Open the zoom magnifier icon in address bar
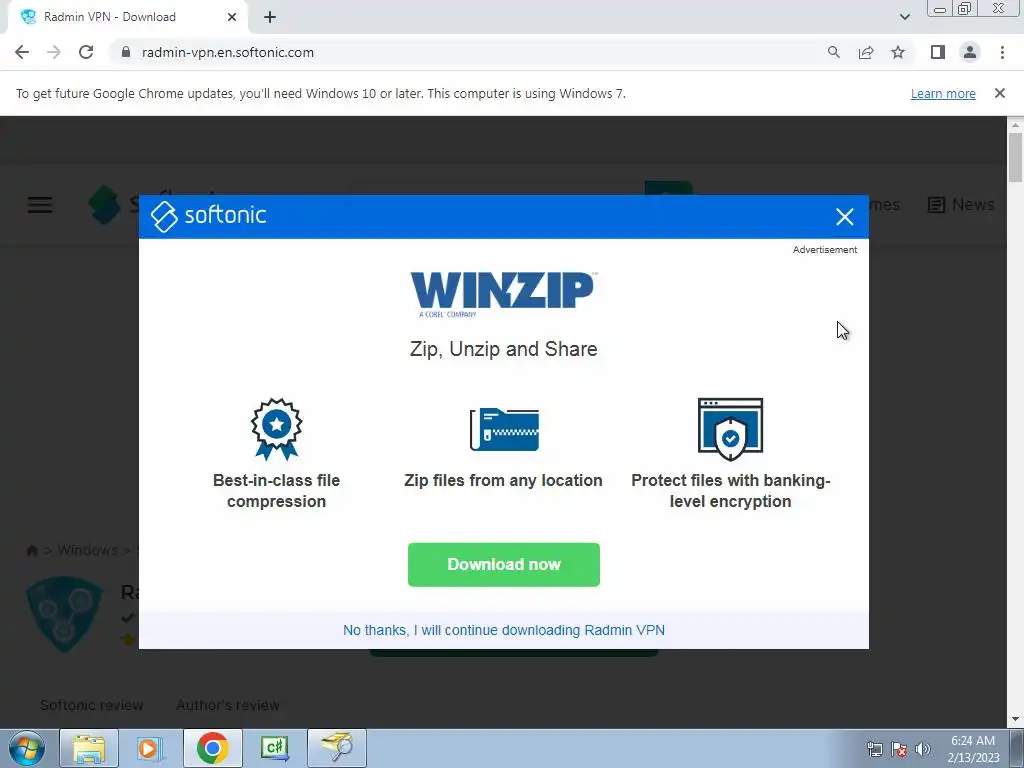 click(x=833, y=52)
